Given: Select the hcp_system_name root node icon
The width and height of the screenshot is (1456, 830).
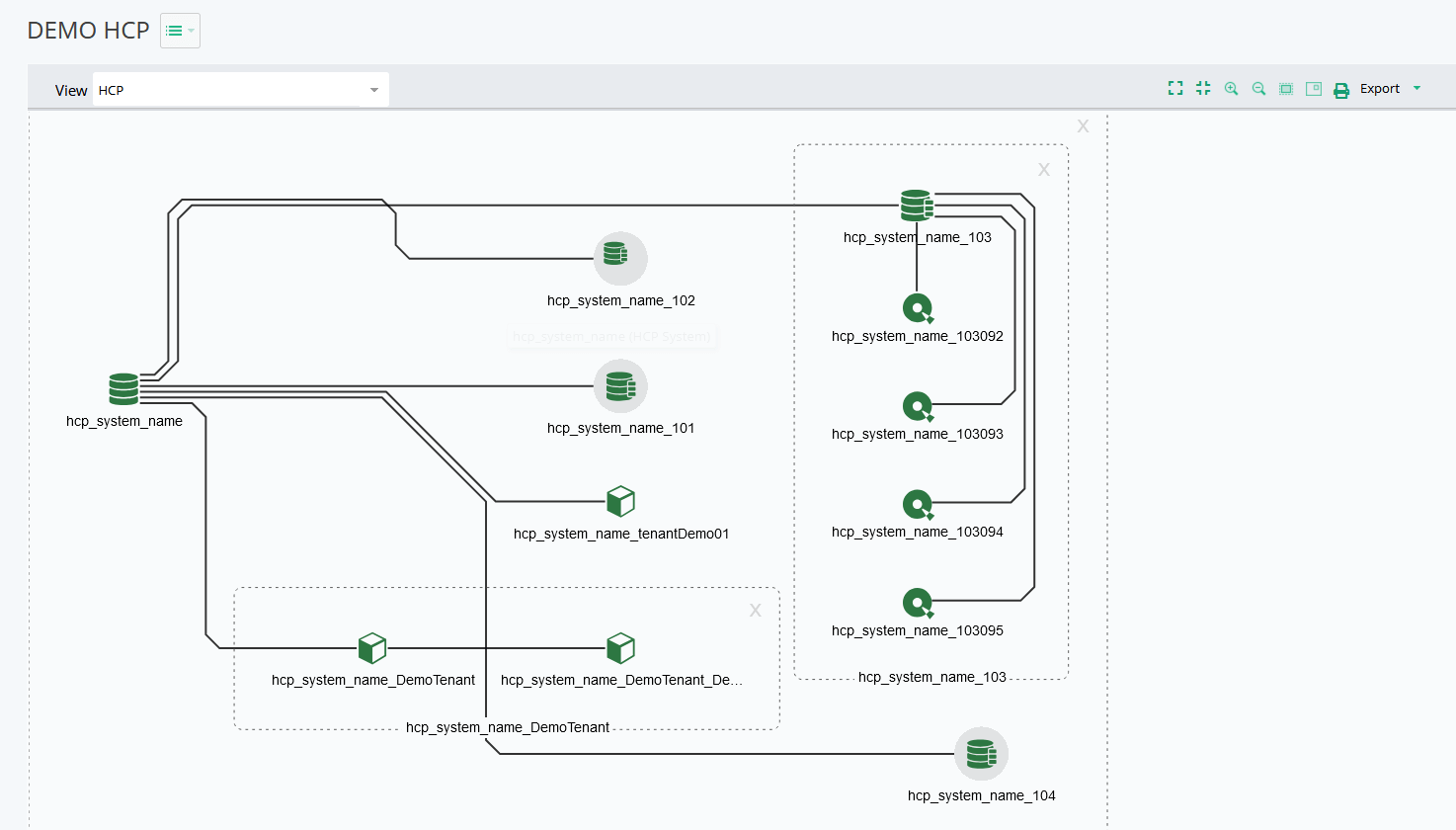Looking at the screenshot, I should [123, 389].
